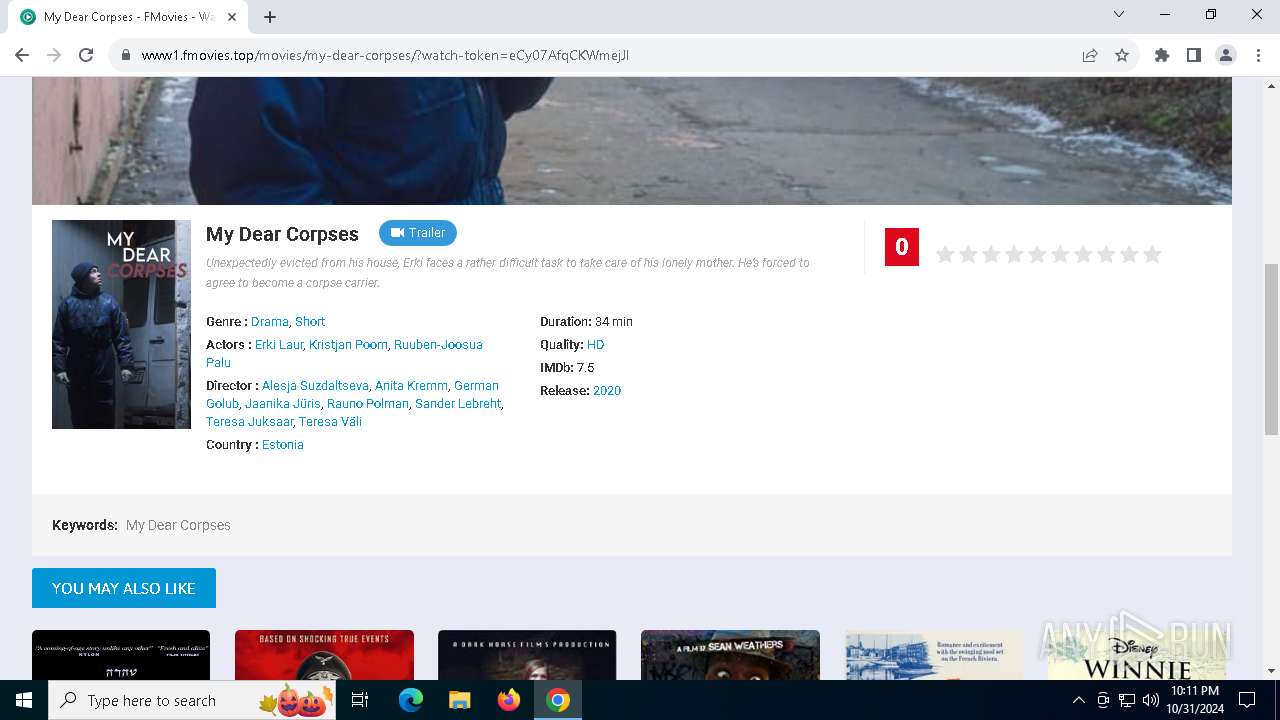Open the HD quality link
Viewport: 1280px width, 720px height.
(596, 345)
